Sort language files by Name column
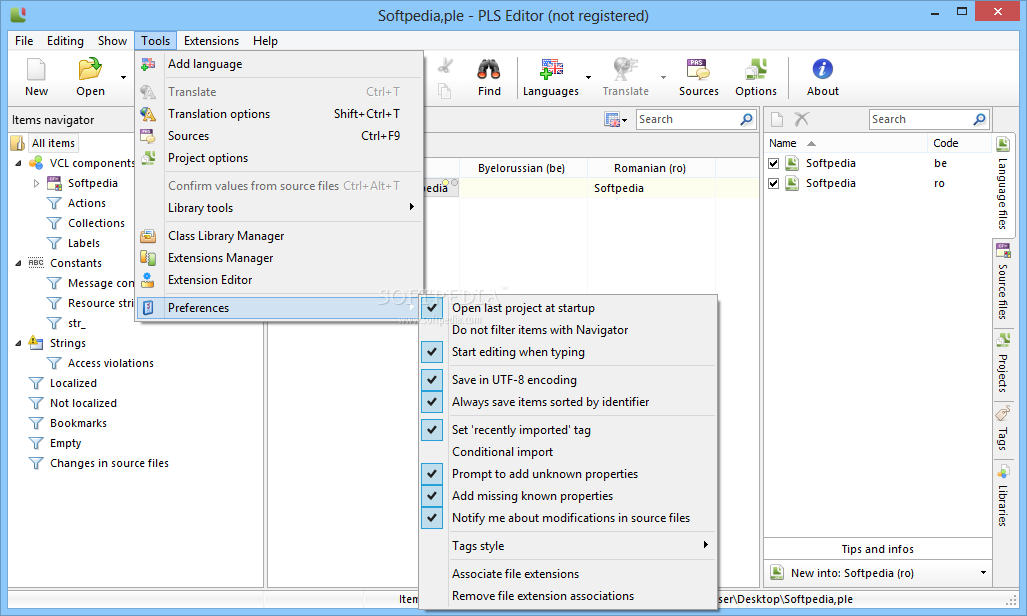This screenshot has height=616, width=1027. [x=846, y=143]
